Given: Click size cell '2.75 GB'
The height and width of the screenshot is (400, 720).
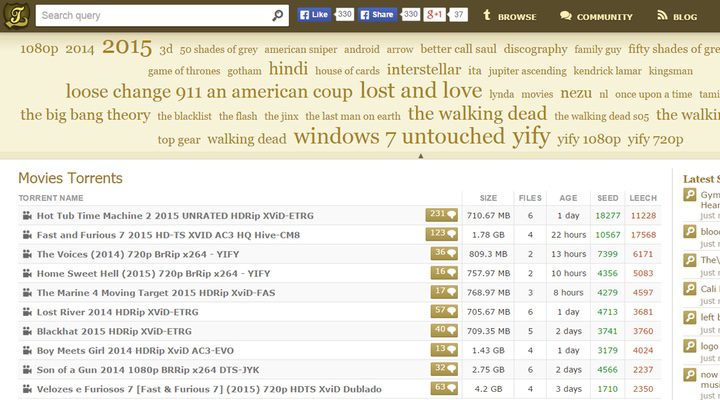Looking at the screenshot, I should pos(488,370).
